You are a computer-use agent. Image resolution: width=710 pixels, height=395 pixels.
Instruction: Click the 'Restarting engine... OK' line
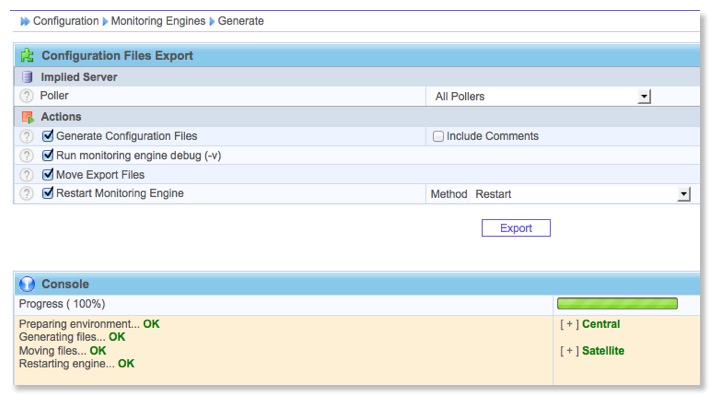click(x=77, y=364)
